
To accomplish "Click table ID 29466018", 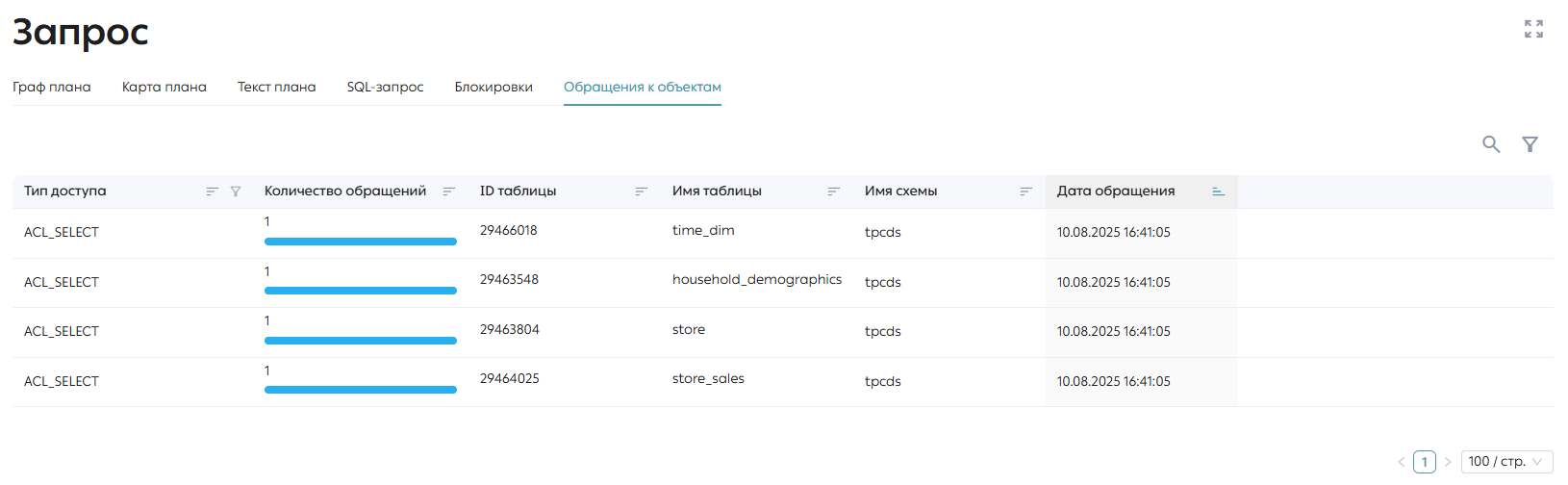I will tap(509, 230).
